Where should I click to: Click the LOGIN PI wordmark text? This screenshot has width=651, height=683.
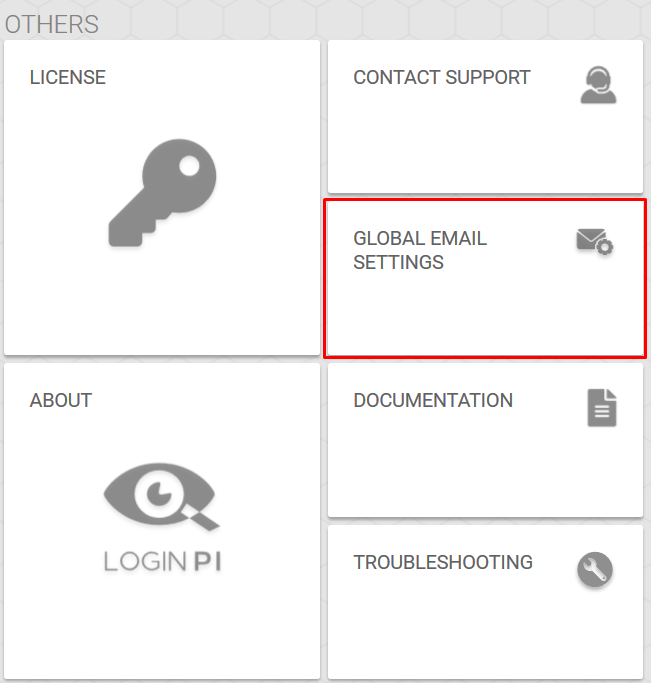(x=162, y=561)
